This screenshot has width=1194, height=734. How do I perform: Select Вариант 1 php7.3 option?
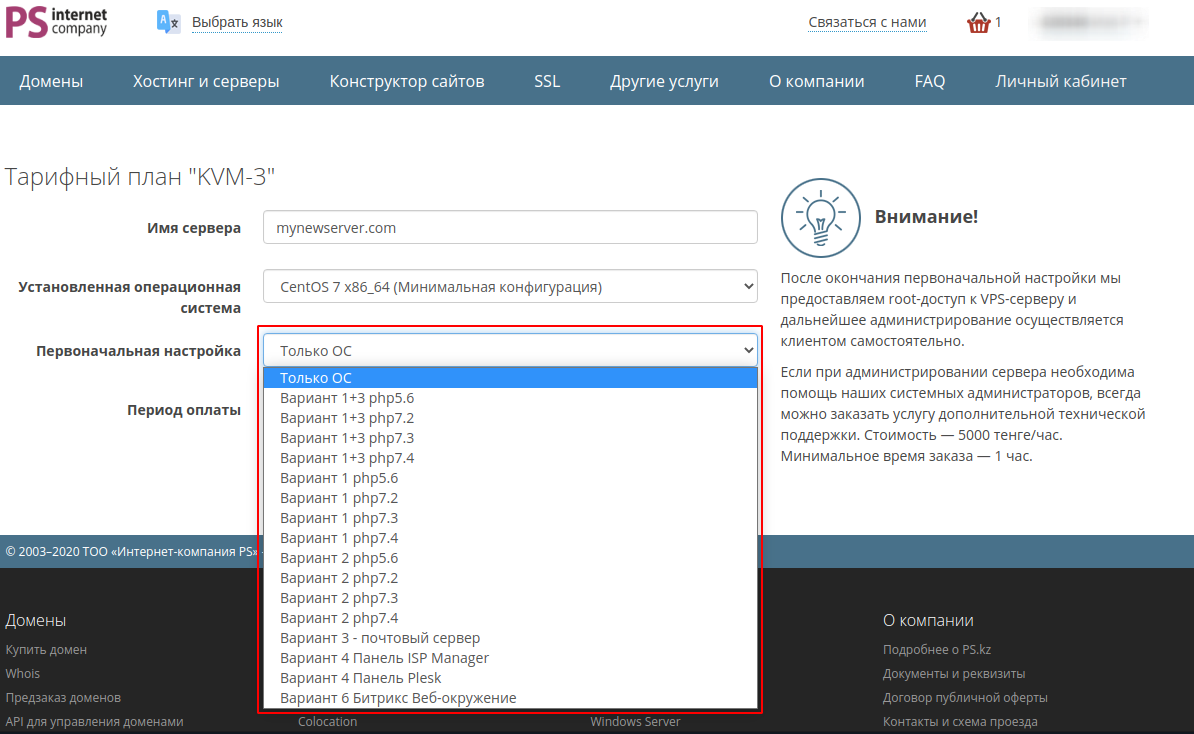510,518
